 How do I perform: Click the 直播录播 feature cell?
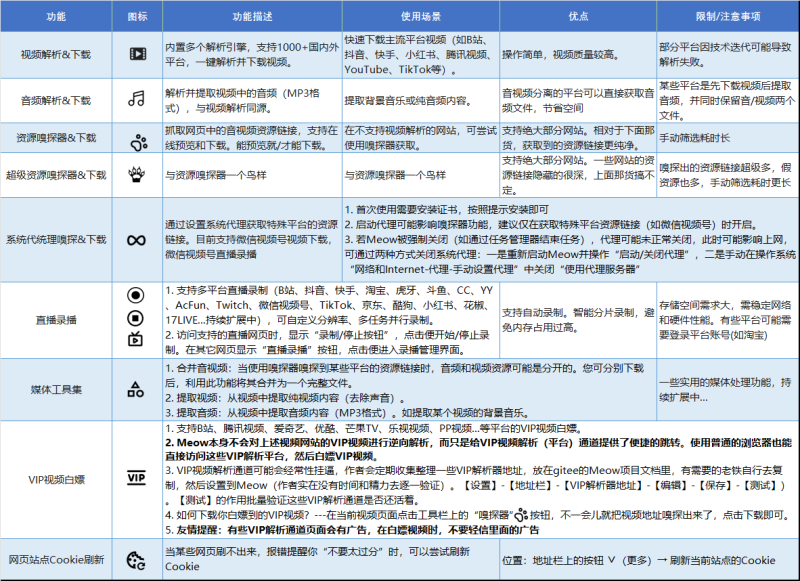point(56,318)
